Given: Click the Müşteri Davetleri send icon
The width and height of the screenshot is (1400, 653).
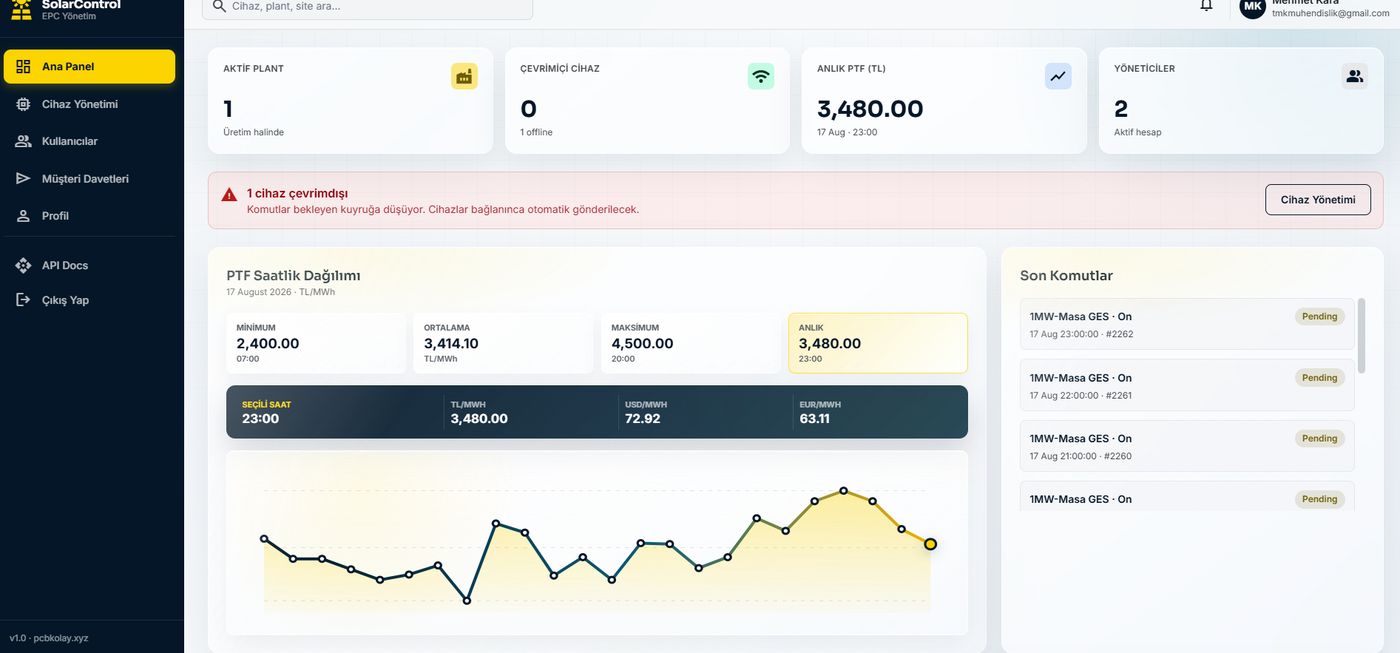Looking at the screenshot, I should pos(23,179).
